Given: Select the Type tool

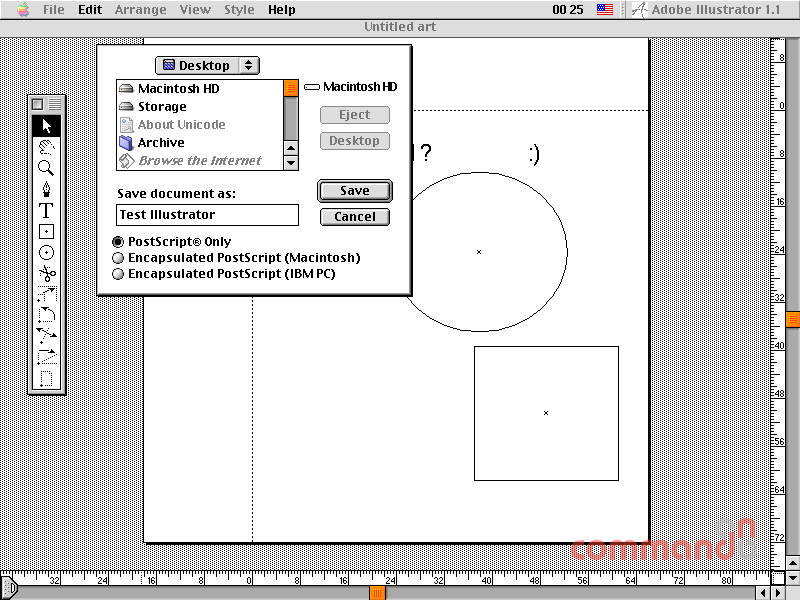Looking at the screenshot, I should click(x=46, y=210).
